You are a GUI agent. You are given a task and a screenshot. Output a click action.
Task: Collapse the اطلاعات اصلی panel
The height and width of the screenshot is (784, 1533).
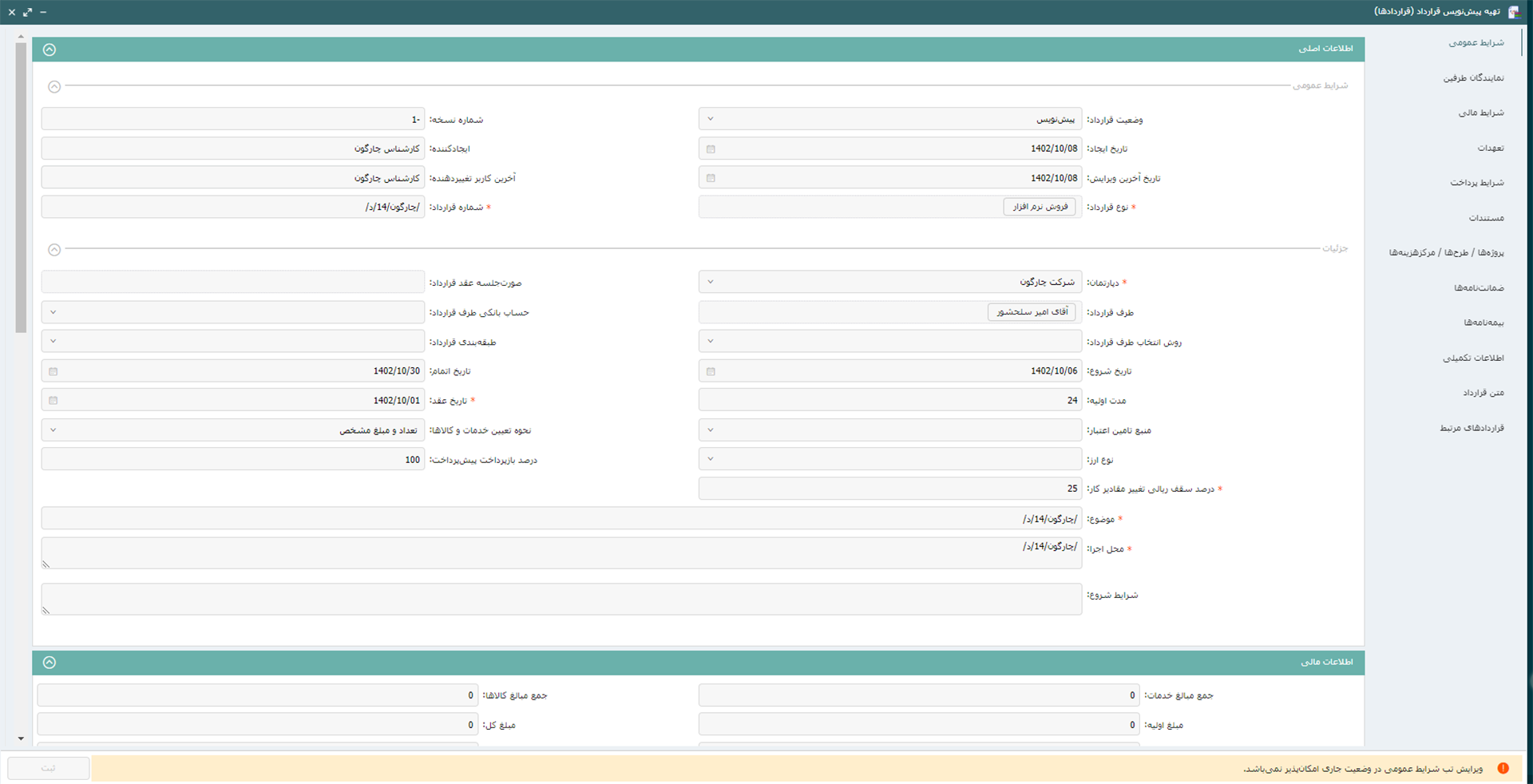[50, 49]
